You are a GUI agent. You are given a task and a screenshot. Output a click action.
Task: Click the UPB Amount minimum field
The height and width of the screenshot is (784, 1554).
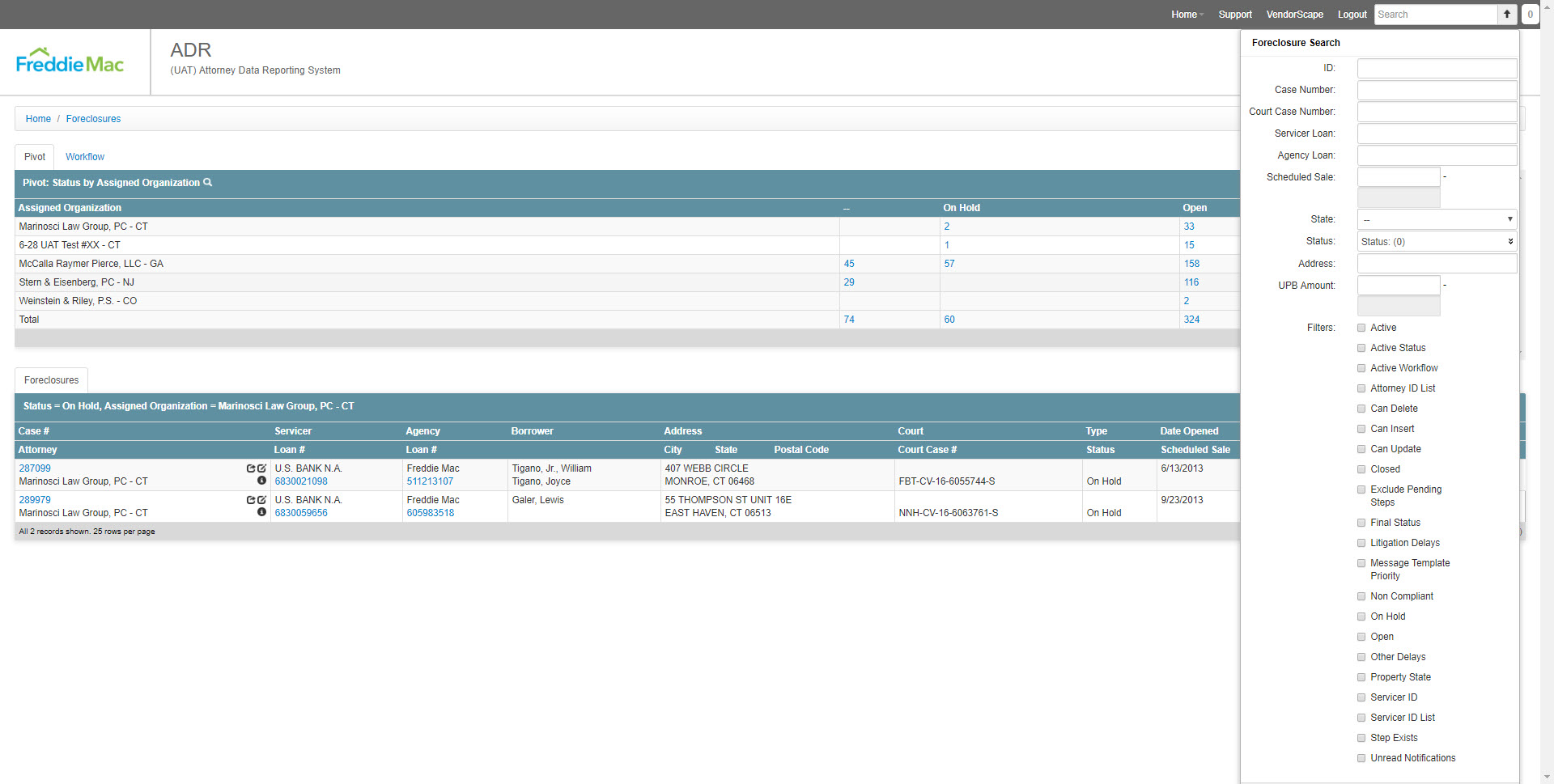(x=1399, y=285)
